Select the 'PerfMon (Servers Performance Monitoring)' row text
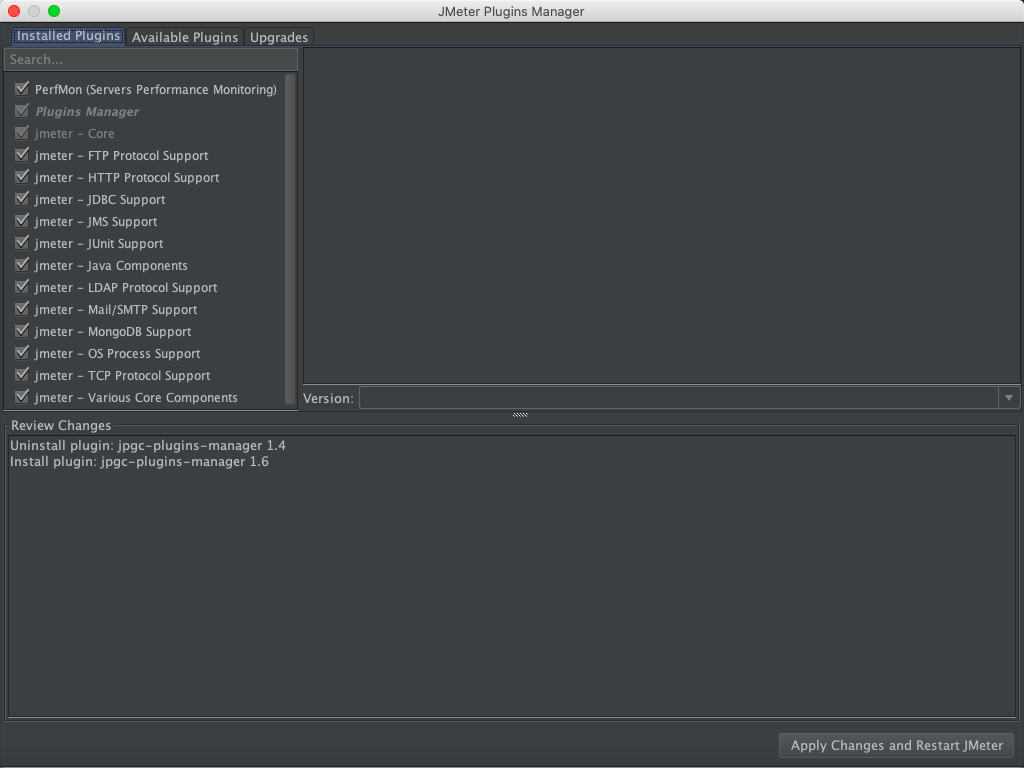1024x768 pixels. (155, 89)
